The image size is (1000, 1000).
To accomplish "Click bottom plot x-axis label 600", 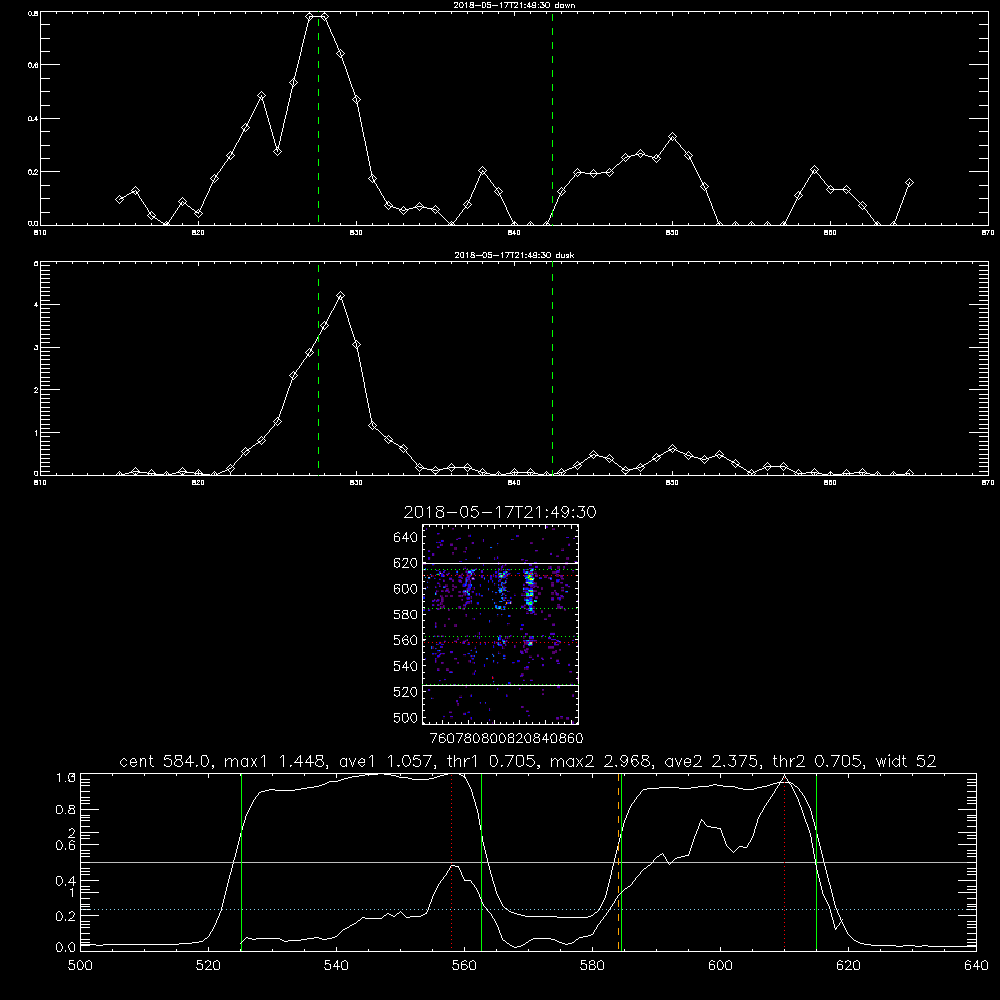I will [720, 966].
